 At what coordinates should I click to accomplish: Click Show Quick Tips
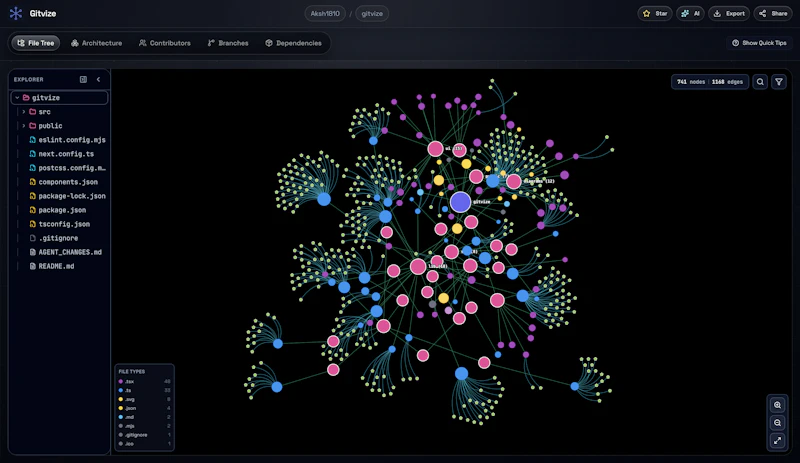759,43
